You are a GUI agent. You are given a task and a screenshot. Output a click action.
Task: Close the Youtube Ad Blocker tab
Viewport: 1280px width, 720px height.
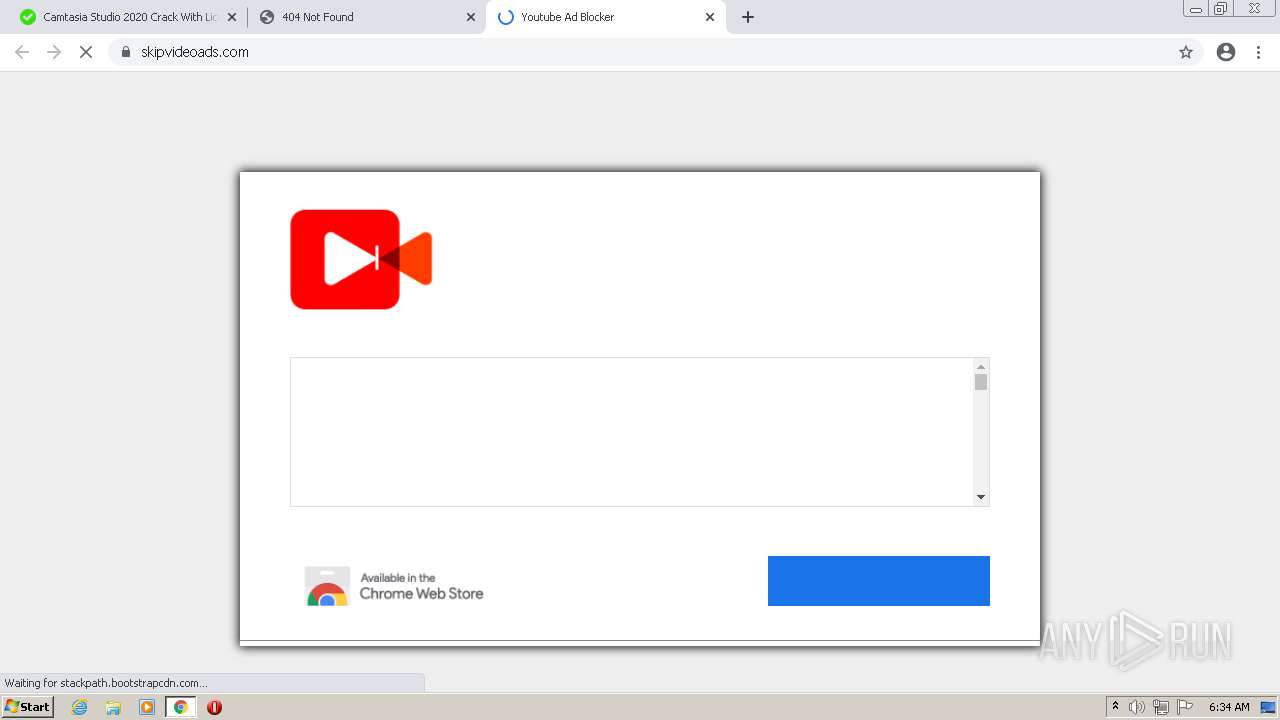(710, 17)
